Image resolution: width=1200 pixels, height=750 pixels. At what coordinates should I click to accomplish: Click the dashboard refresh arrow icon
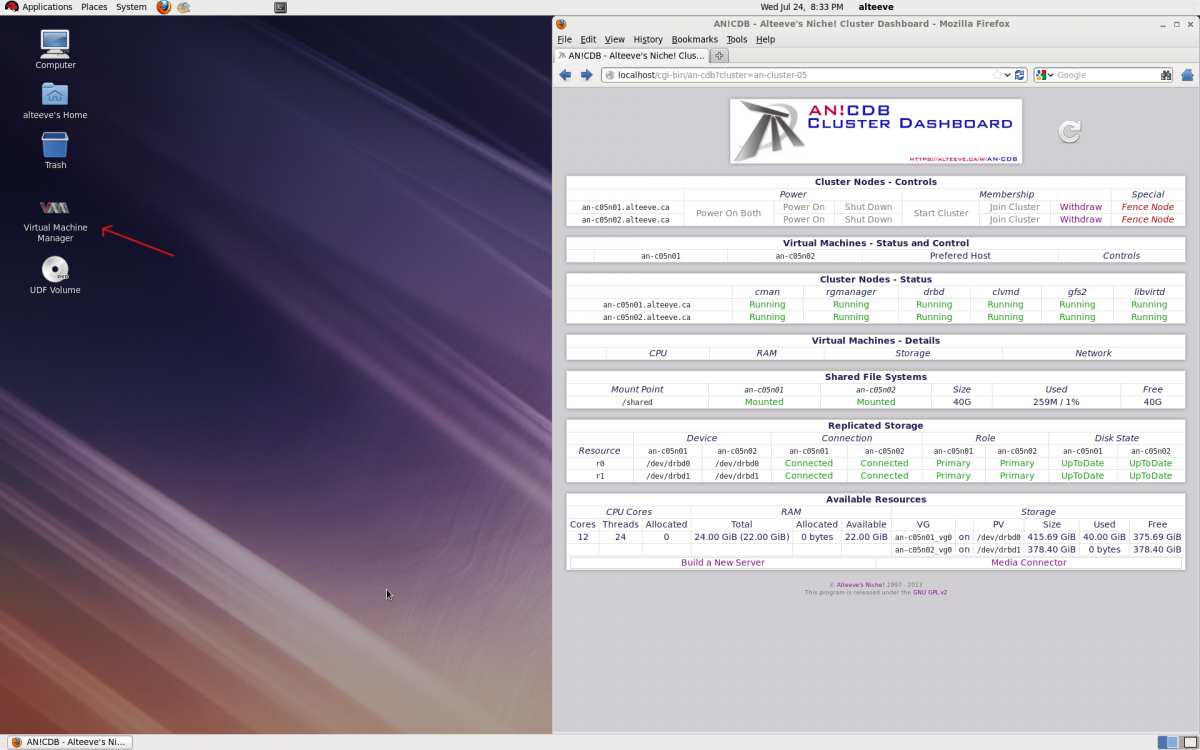click(1069, 131)
